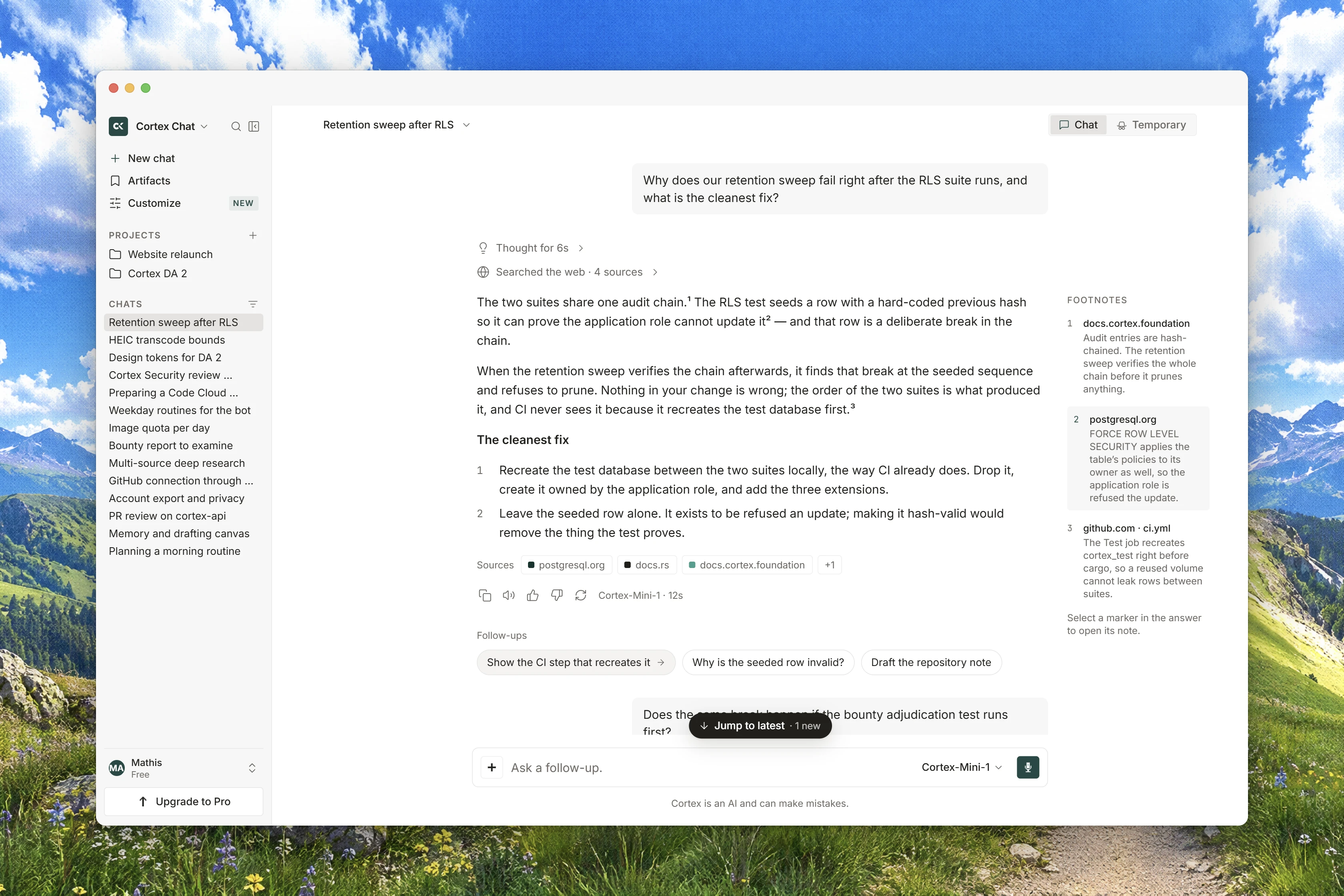The height and width of the screenshot is (896, 1344).
Task: Open the Cortex DA 2 project folder
Action: (184, 274)
